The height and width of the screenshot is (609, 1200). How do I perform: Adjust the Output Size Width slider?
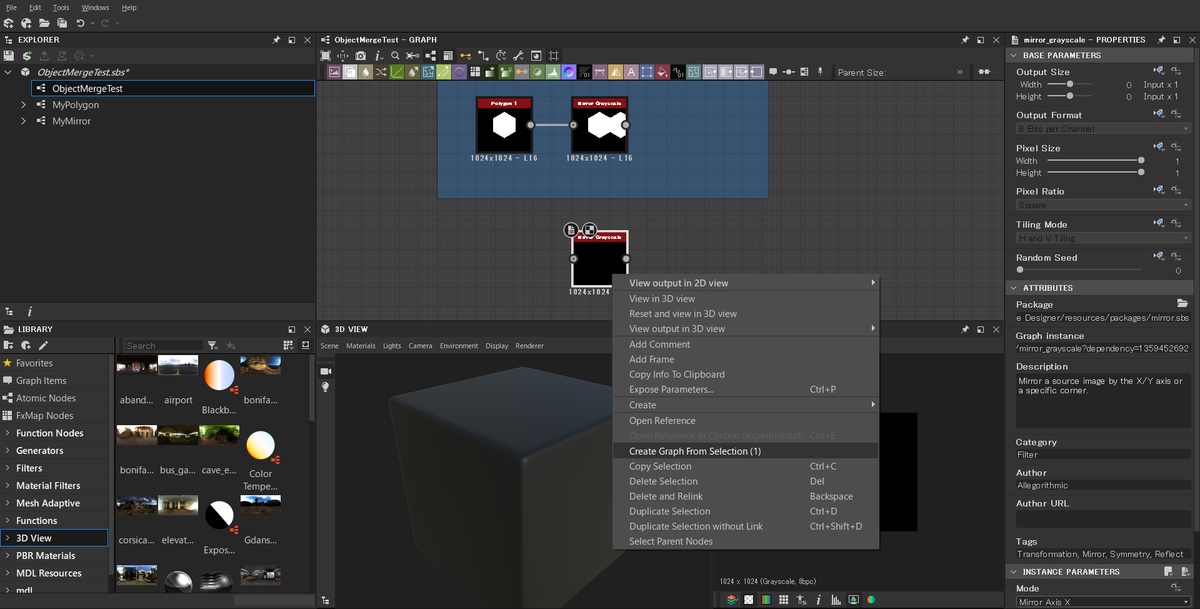1072,85
